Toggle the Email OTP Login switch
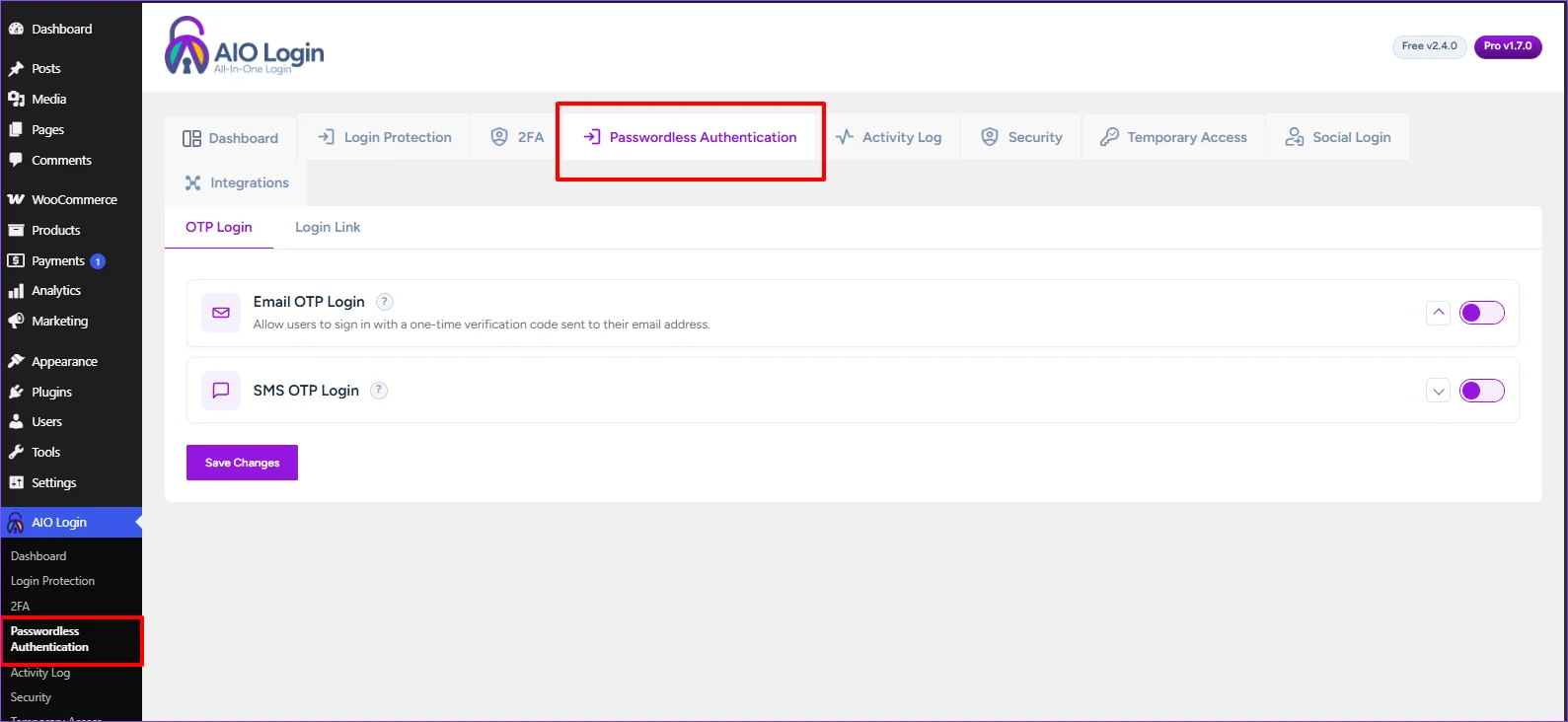Screen dimensions: 1568x722 pos(1482,313)
